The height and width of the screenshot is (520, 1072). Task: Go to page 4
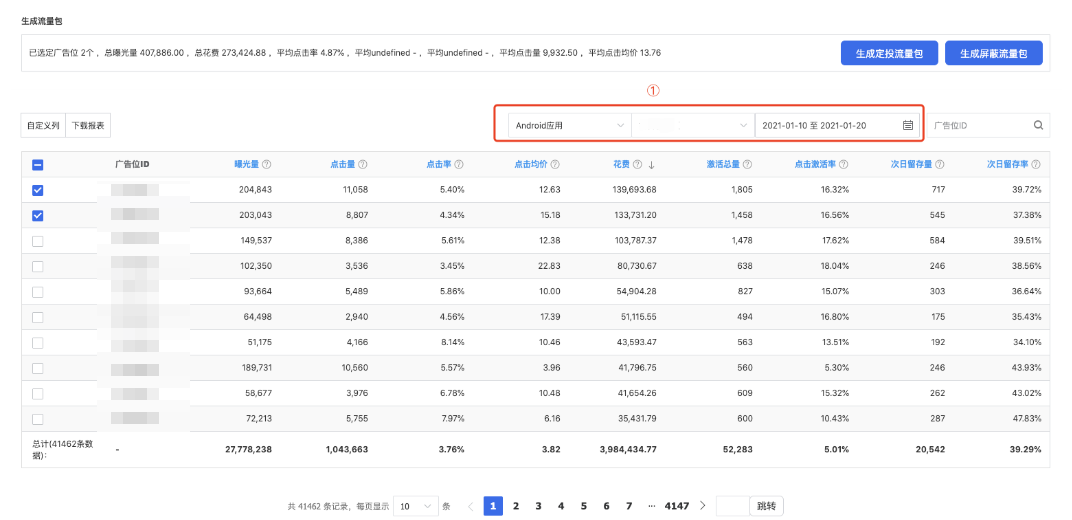click(x=561, y=506)
